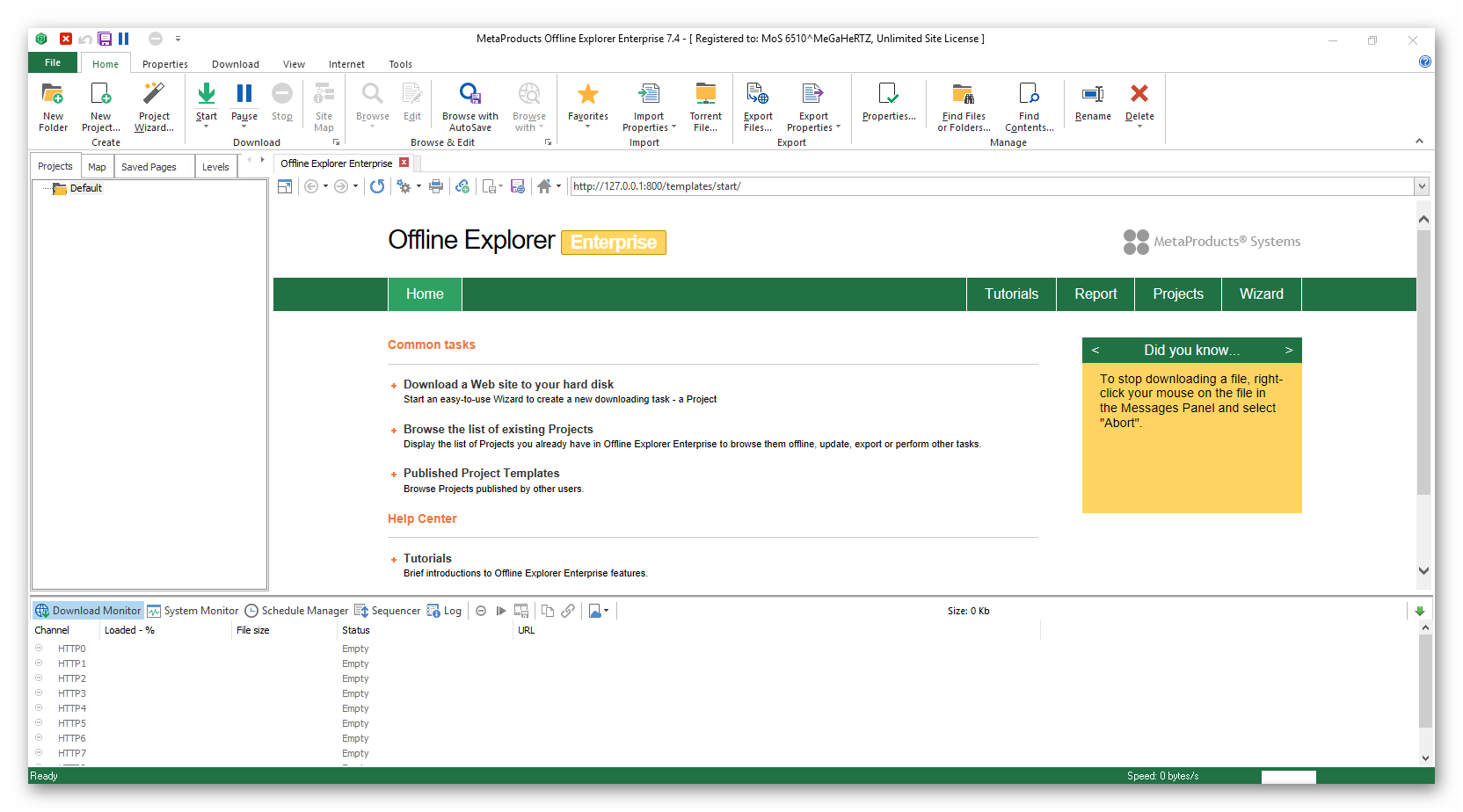Show the next Did you know tip

(x=1289, y=350)
